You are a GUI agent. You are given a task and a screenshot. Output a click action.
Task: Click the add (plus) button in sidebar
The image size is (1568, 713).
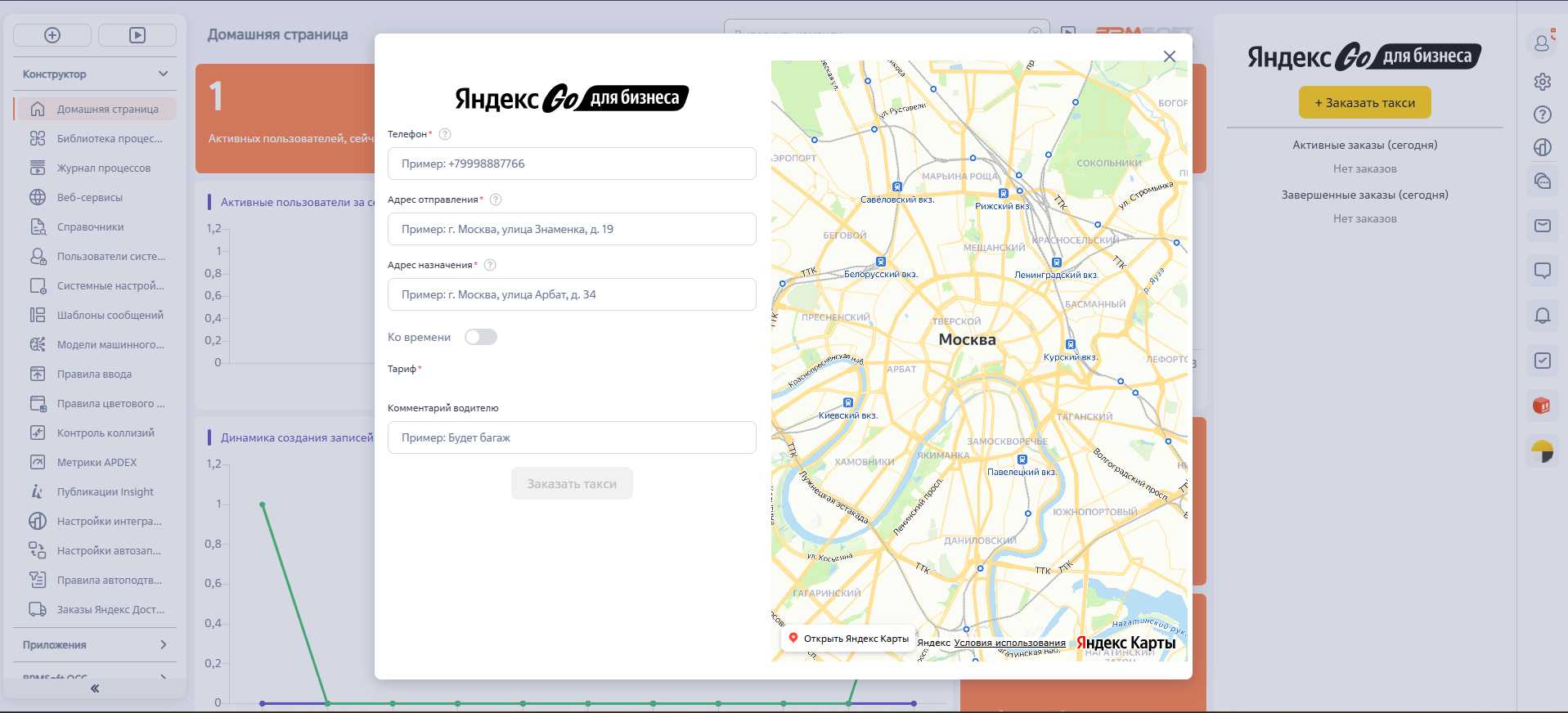click(x=52, y=35)
